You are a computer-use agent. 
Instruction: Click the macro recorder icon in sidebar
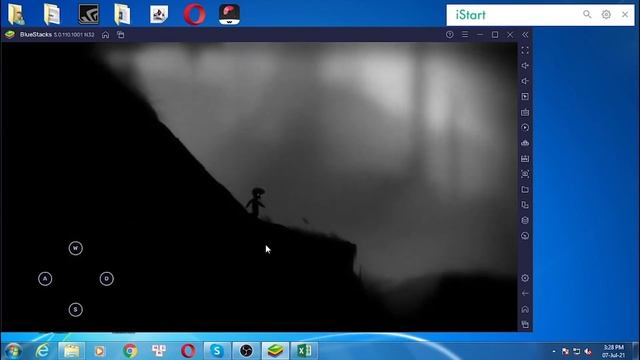coord(525,159)
